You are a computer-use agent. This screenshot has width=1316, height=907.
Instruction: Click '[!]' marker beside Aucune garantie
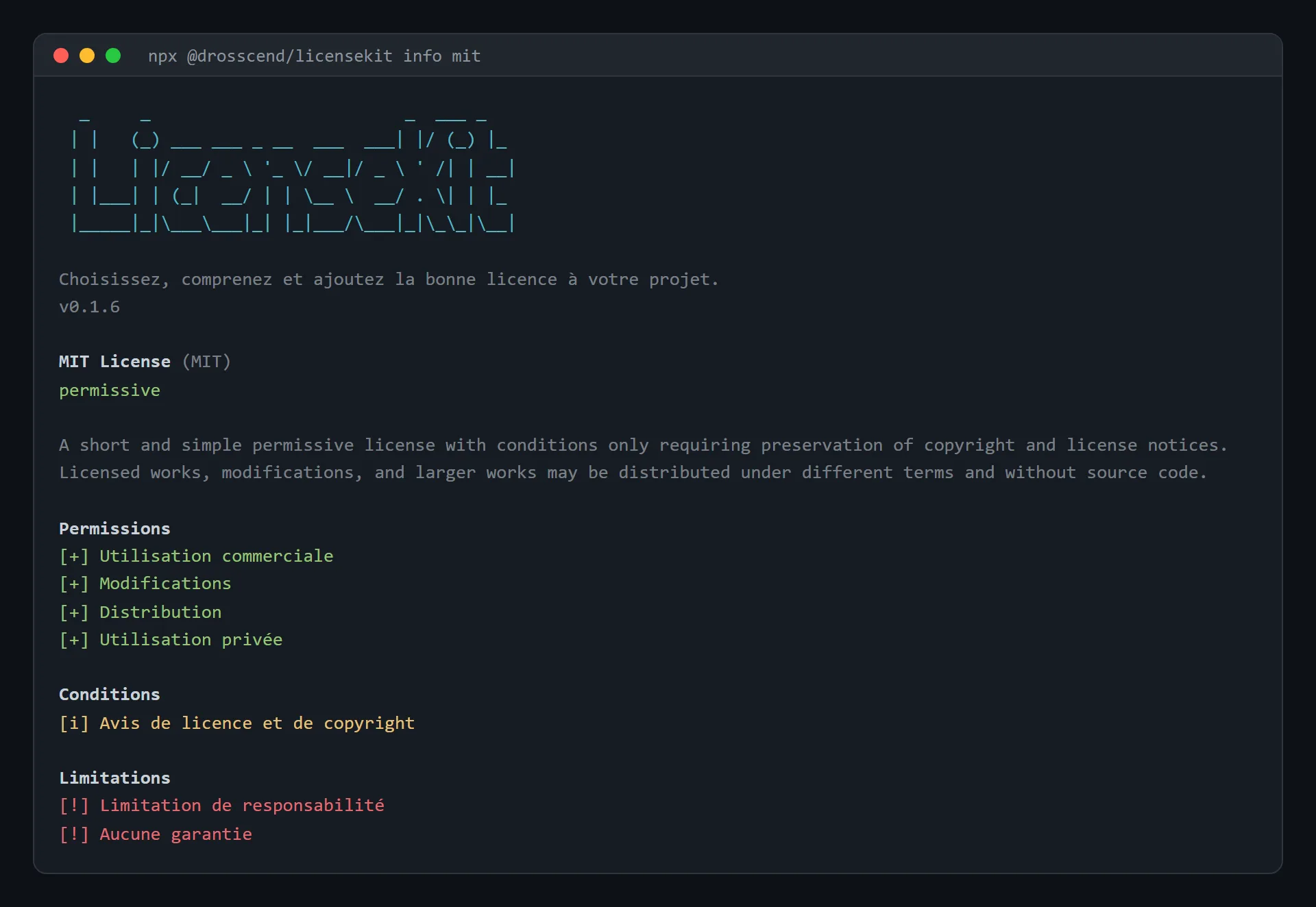74,834
